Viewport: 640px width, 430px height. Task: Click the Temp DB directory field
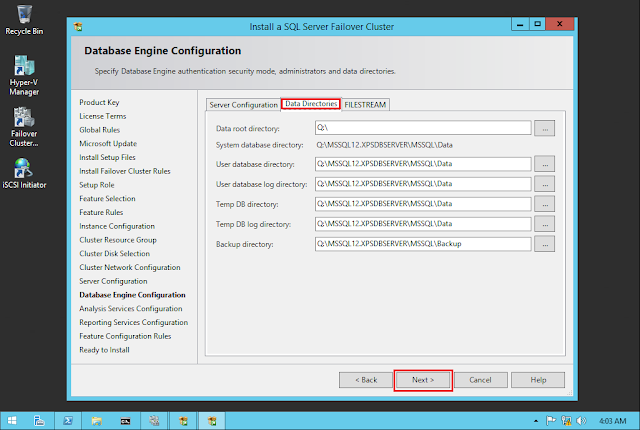click(423, 204)
